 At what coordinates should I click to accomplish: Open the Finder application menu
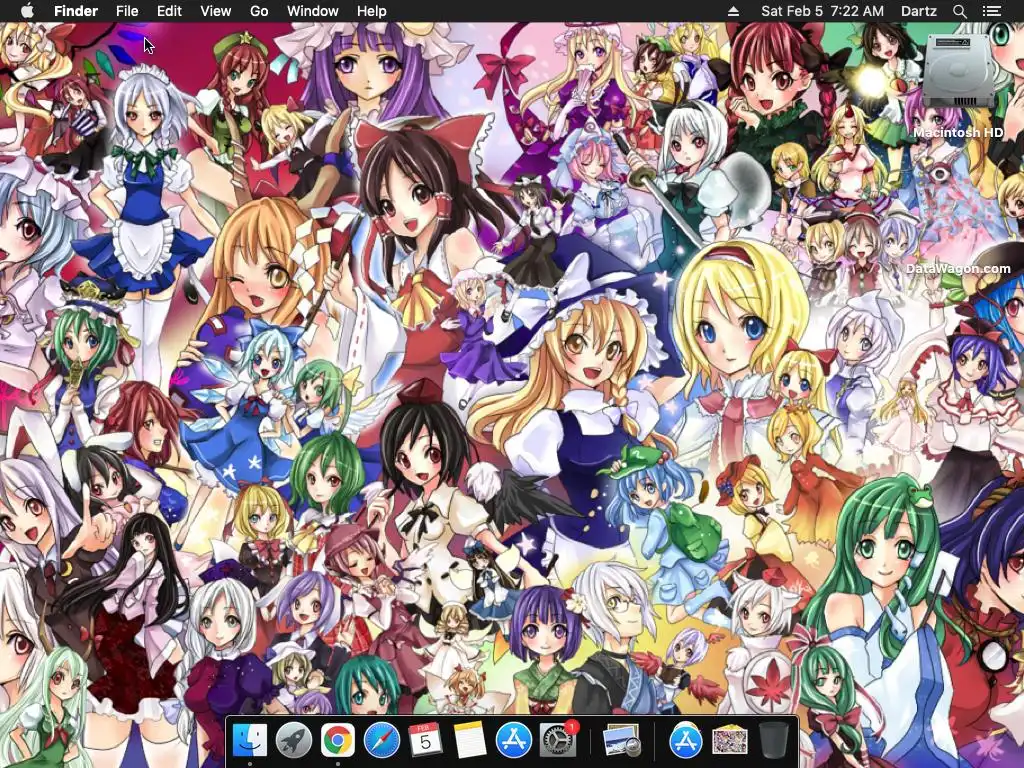pos(76,11)
